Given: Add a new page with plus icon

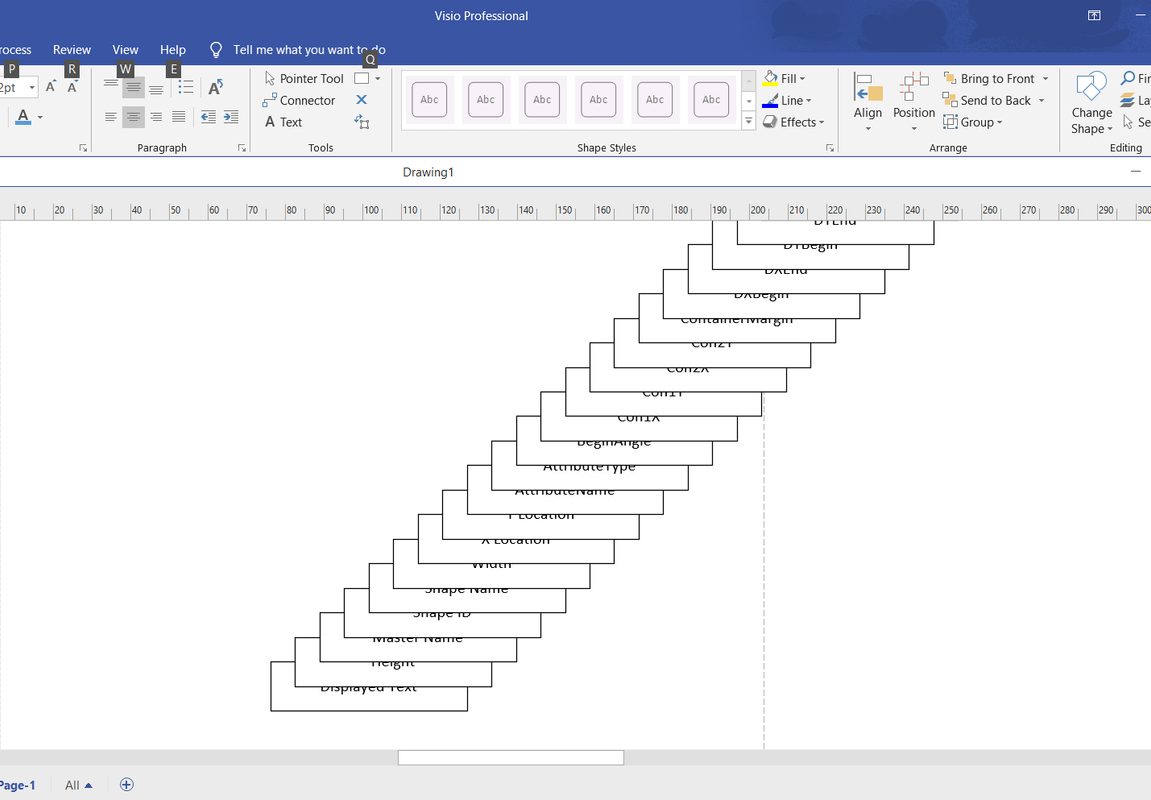Looking at the screenshot, I should (126, 785).
